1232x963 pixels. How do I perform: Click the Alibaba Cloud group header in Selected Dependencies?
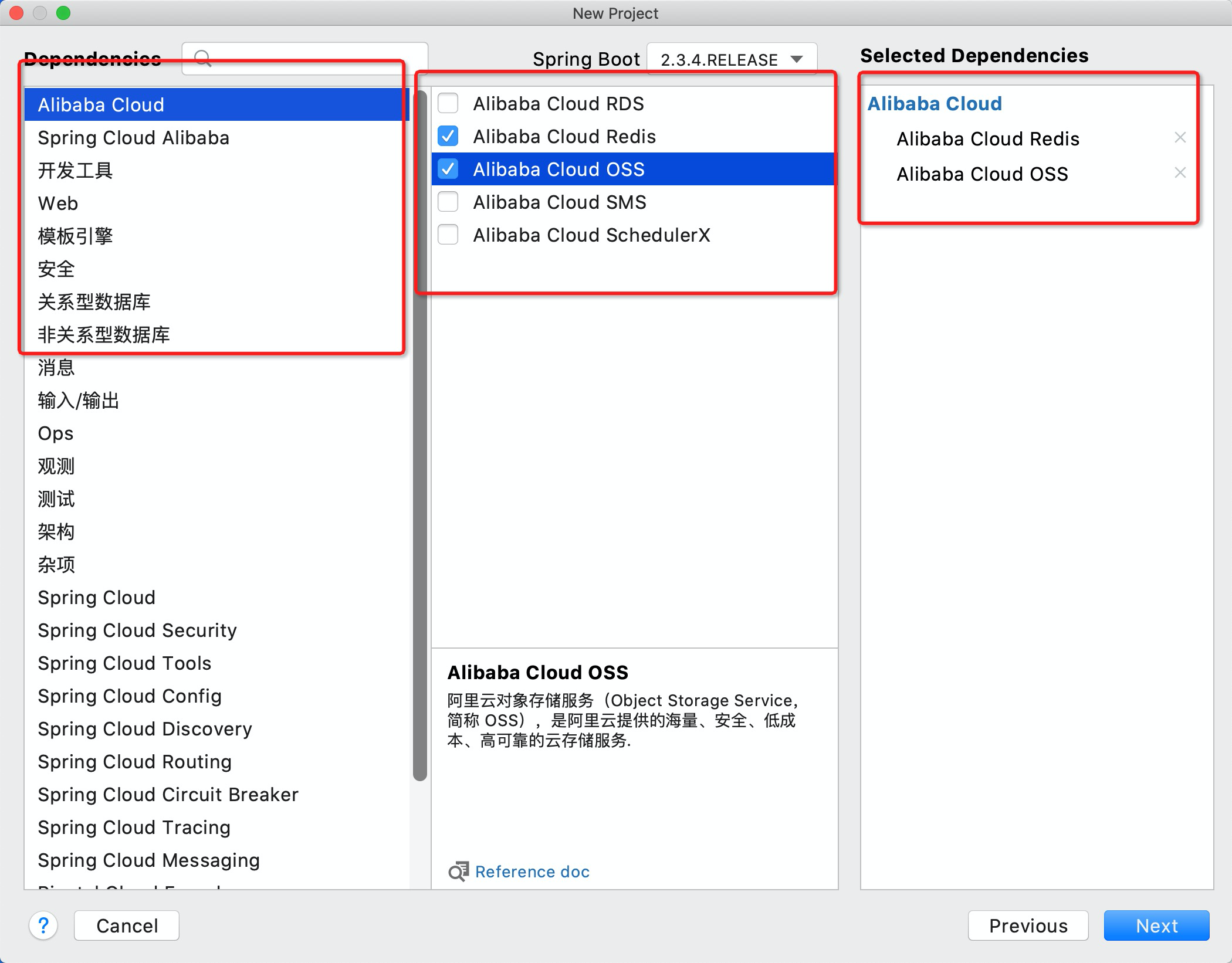(x=935, y=103)
